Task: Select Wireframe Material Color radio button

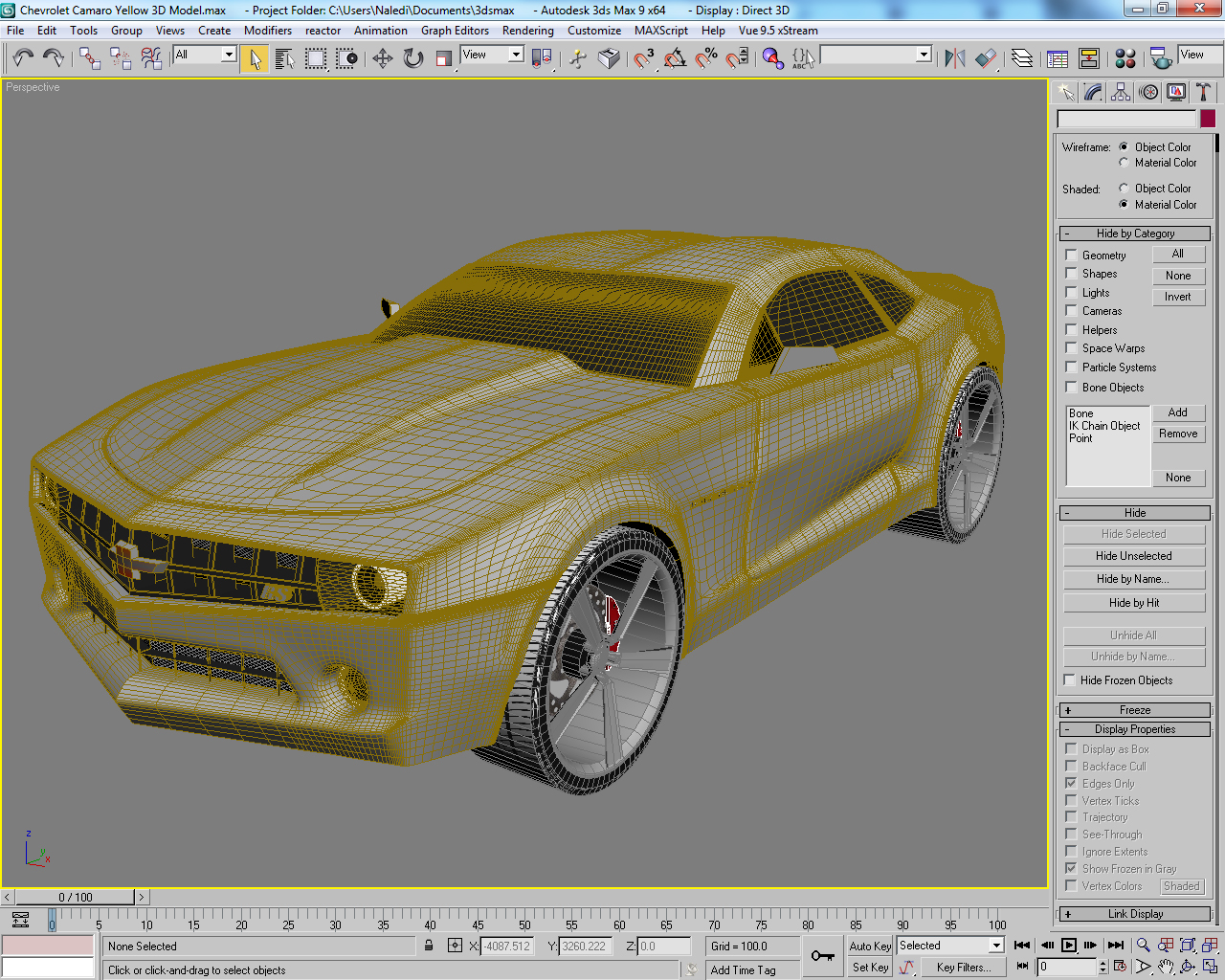Action: (x=1124, y=163)
